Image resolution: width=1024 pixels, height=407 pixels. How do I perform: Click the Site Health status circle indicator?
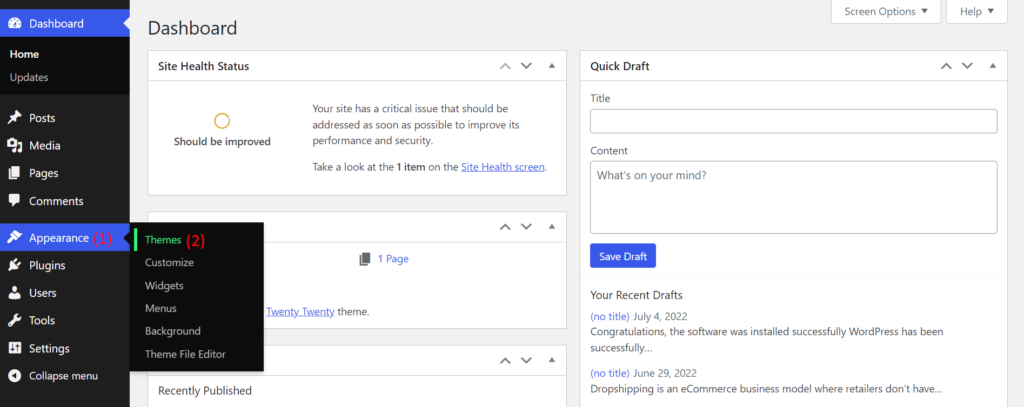(x=222, y=121)
